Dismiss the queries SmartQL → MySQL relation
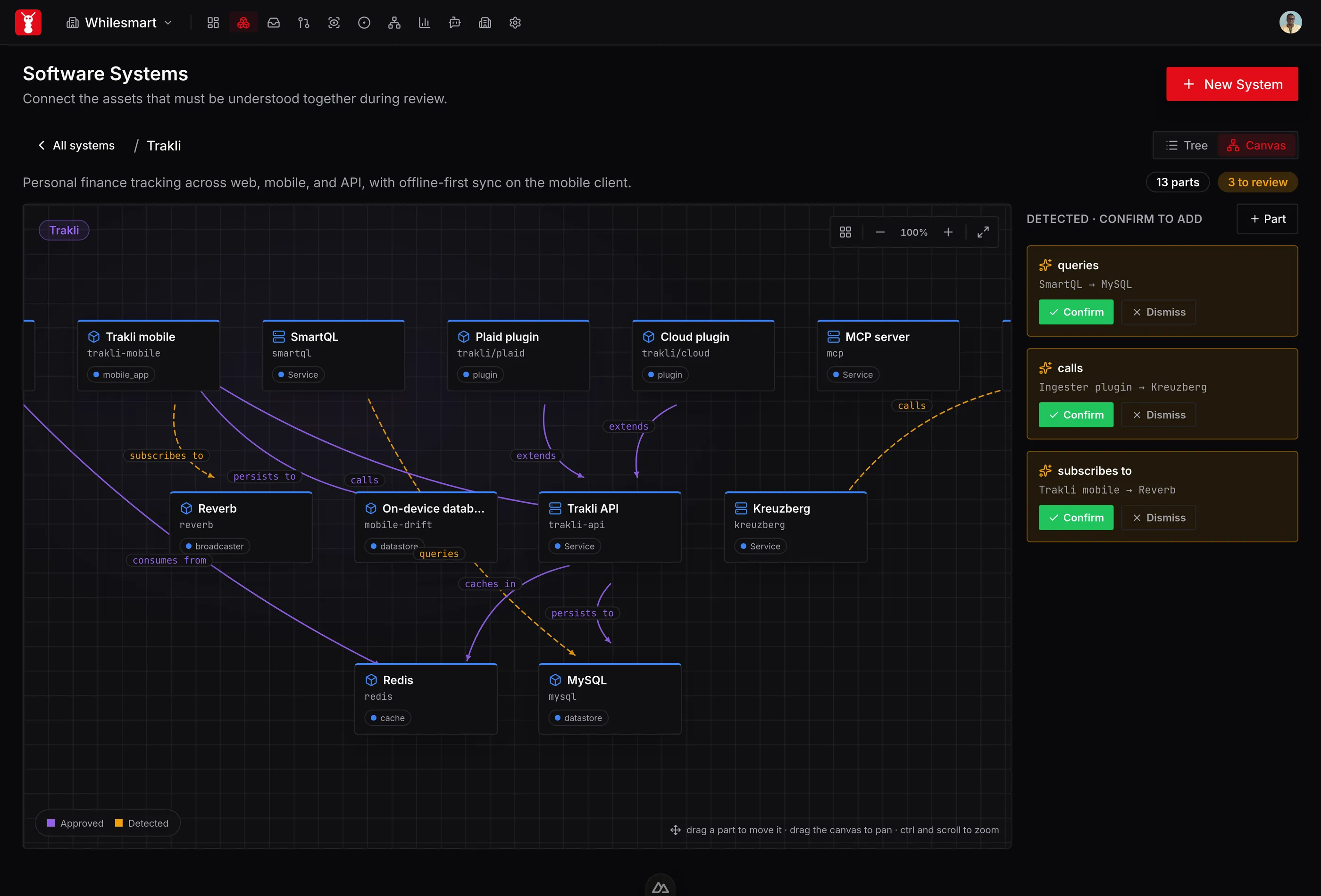The width and height of the screenshot is (1321, 896). 1158,312
